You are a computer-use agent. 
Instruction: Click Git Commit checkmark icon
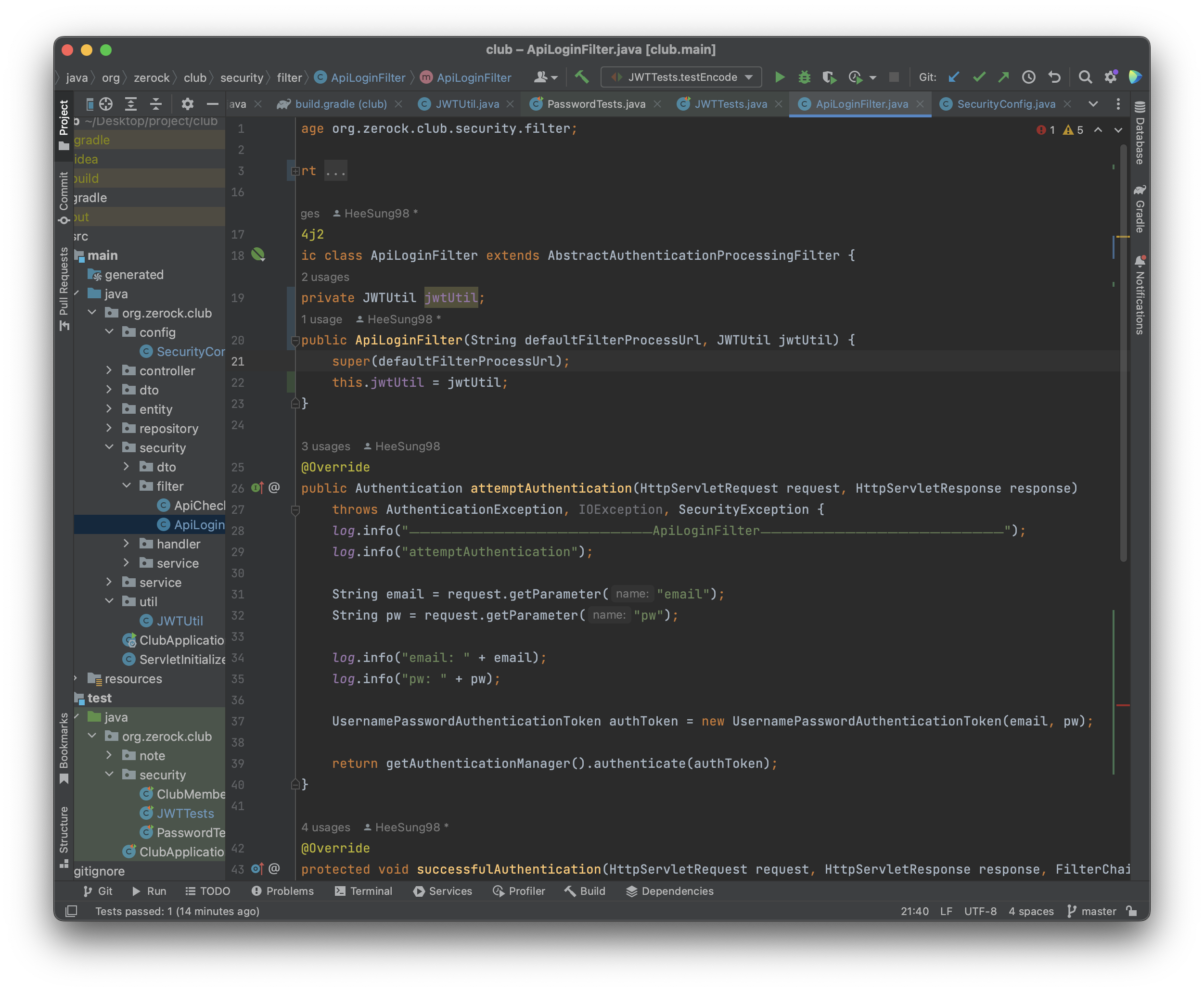pos(979,77)
